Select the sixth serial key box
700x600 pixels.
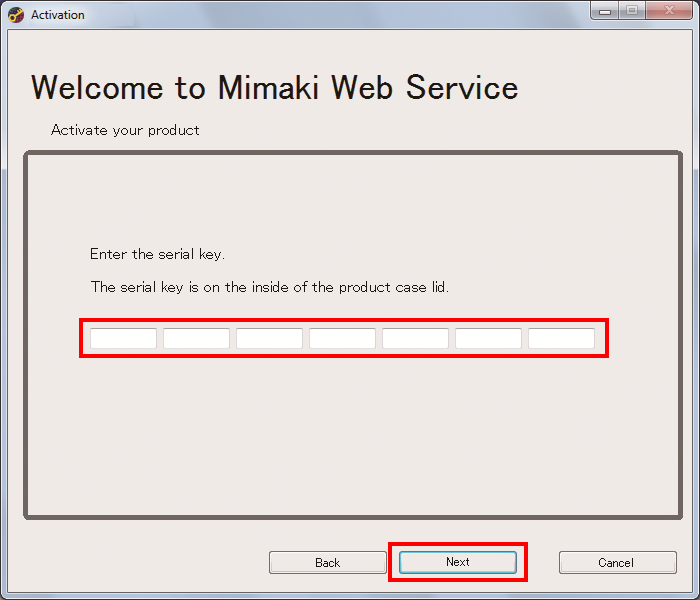click(488, 339)
